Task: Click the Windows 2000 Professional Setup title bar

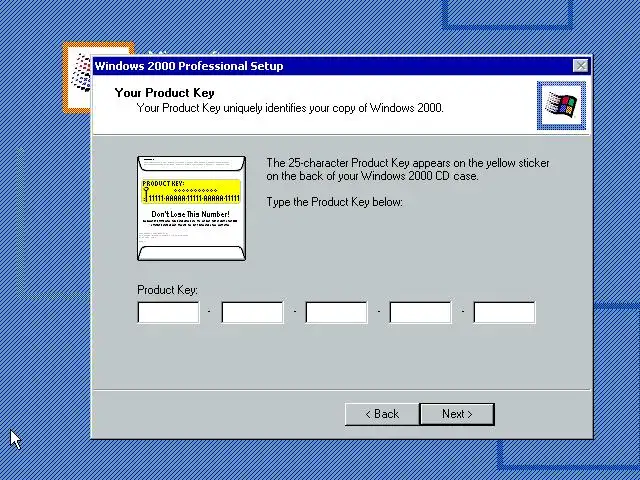Action: pos(332,66)
